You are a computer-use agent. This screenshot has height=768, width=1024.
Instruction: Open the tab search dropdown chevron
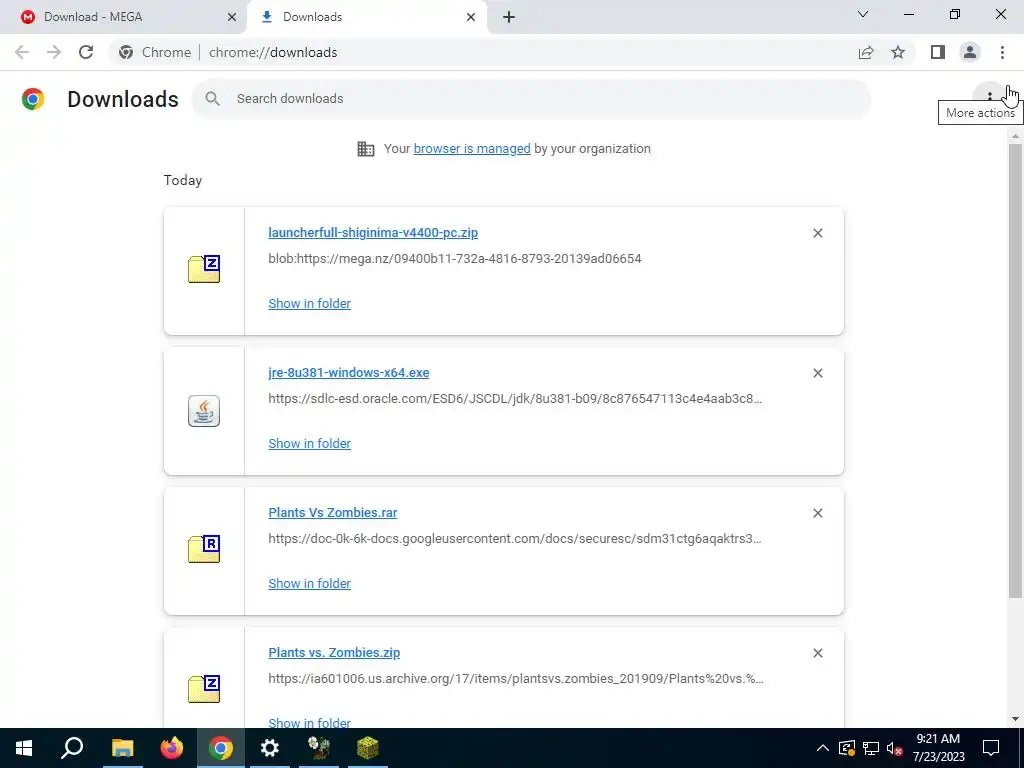coord(863,14)
